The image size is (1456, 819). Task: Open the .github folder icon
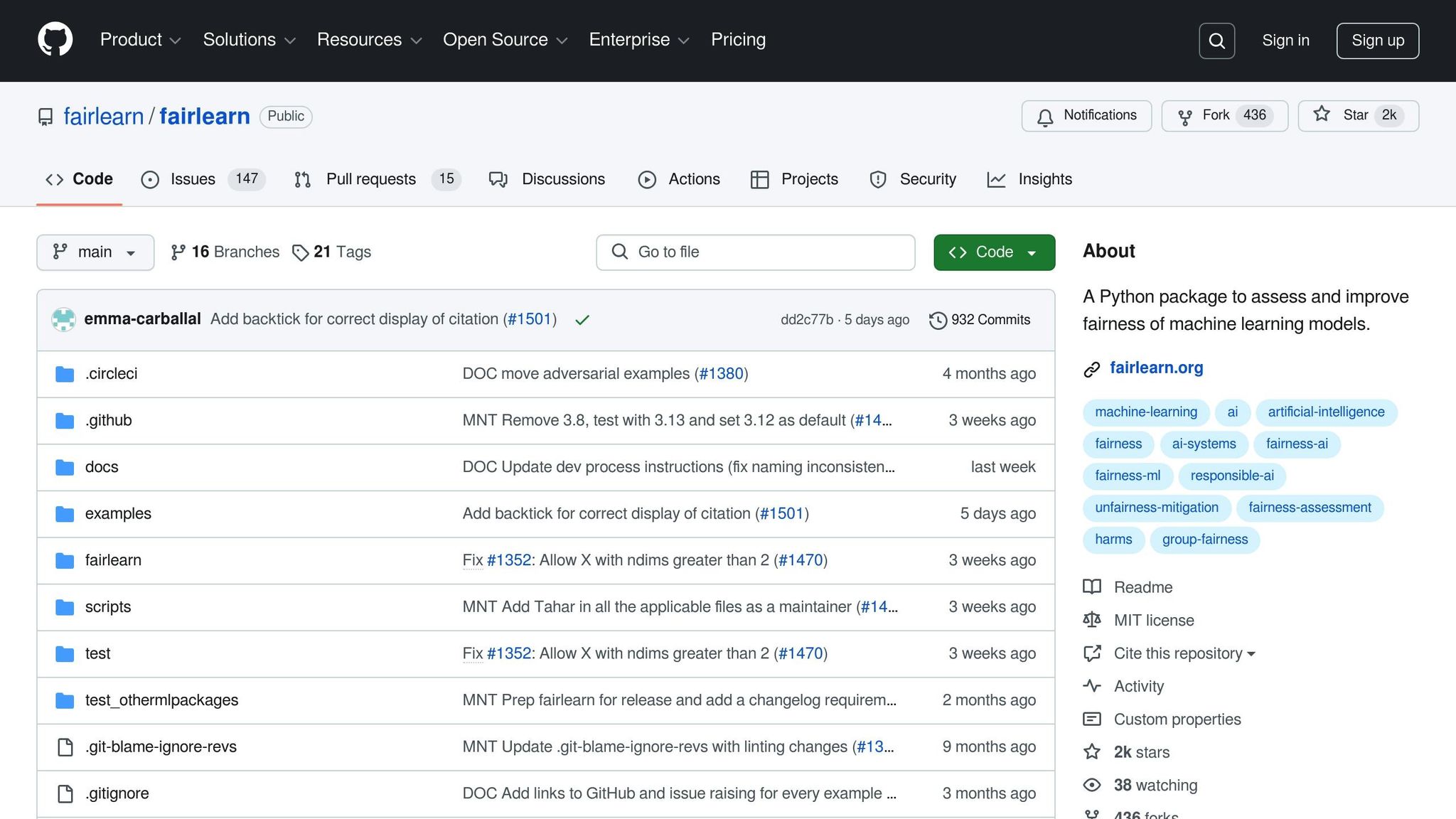coord(64,420)
